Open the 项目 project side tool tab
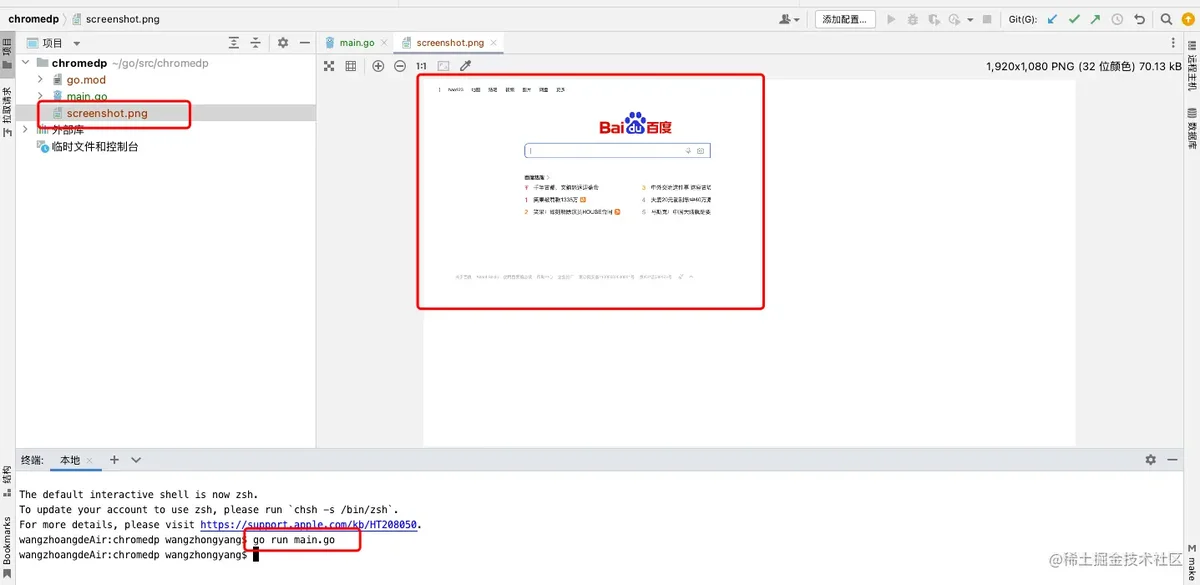Image resolution: width=1200 pixels, height=585 pixels. [x=7, y=56]
